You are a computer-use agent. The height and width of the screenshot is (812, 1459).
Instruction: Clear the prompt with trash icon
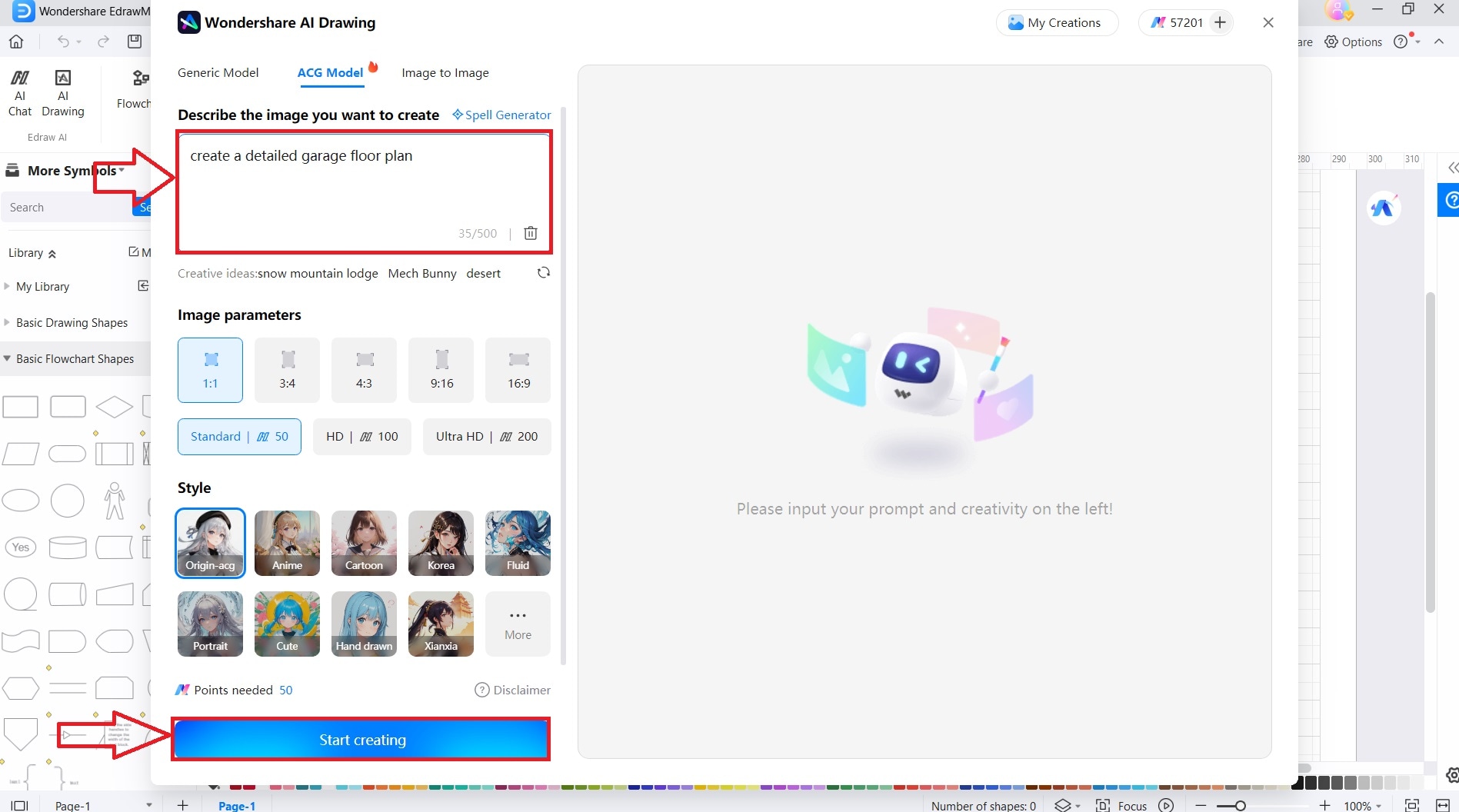pyautogui.click(x=531, y=233)
